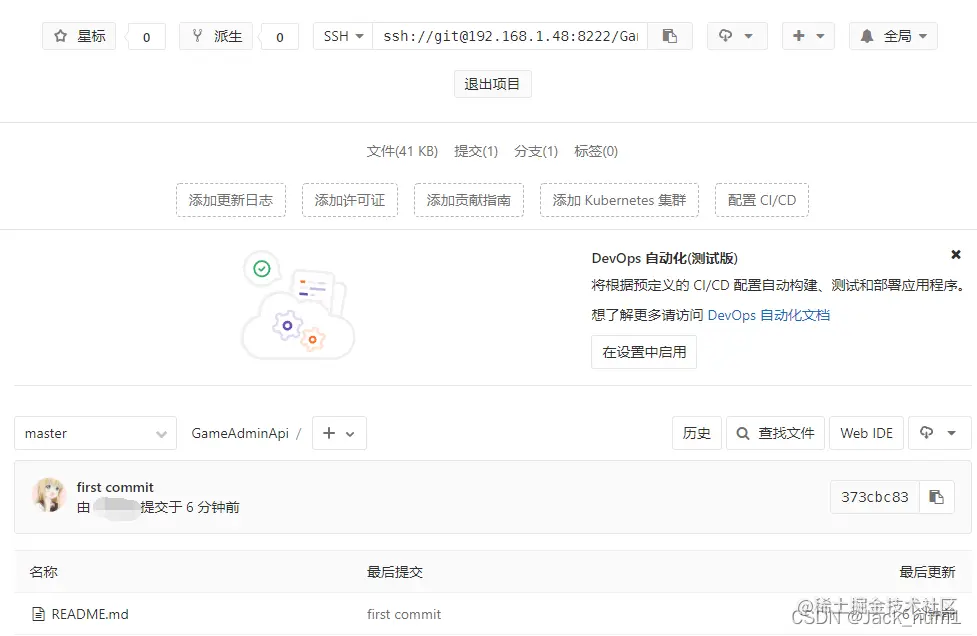Copy commit hash 373cbc83
The height and width of the screenshot is (636, 977).
coord(936,497)
